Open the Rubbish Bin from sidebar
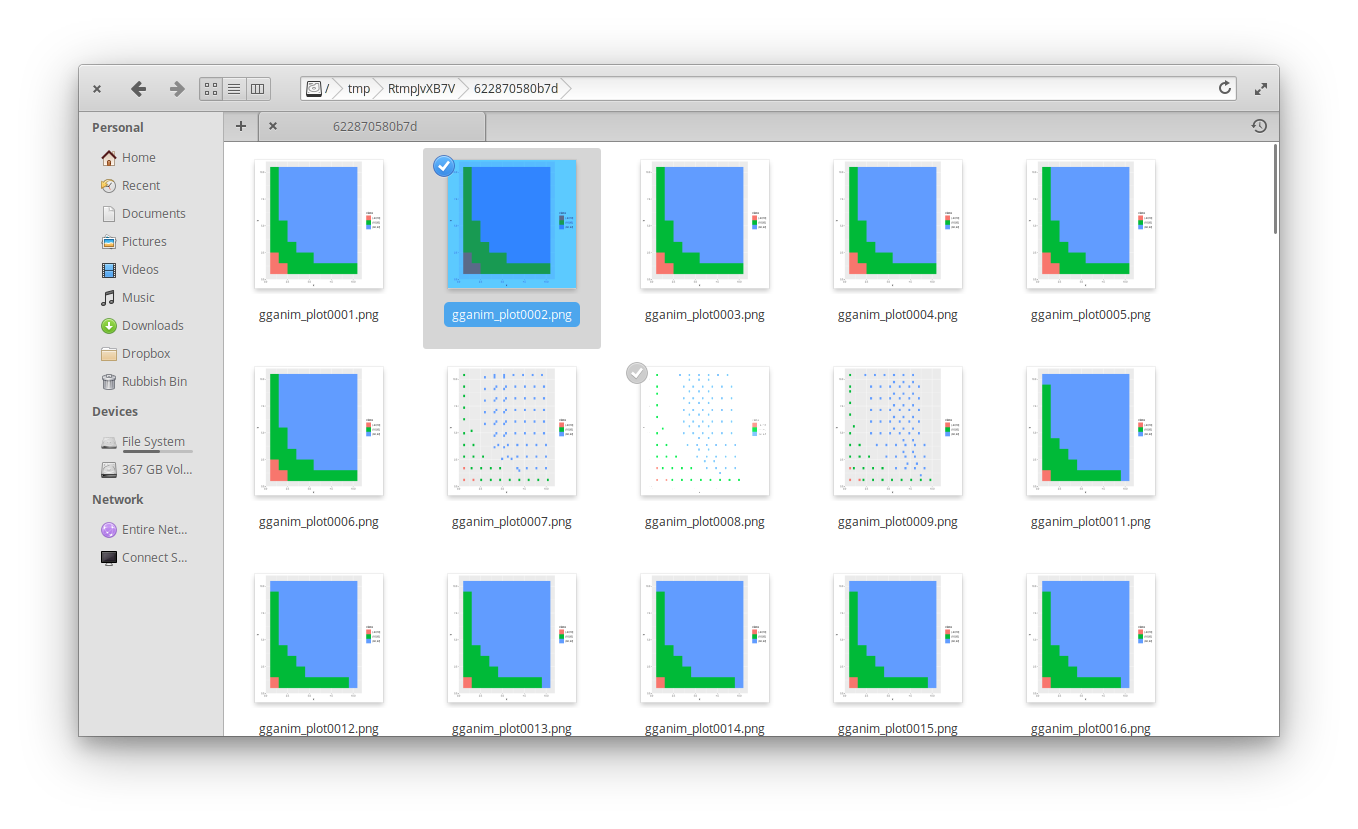1358x829 pixels. pyautogui.click(x=153, y=381)
